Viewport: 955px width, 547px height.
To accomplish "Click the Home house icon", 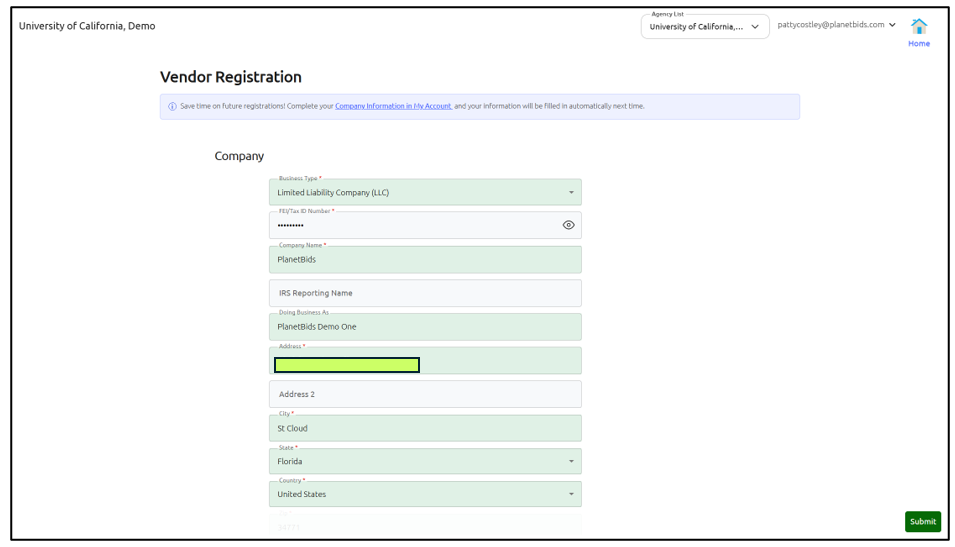I will 918,26.
